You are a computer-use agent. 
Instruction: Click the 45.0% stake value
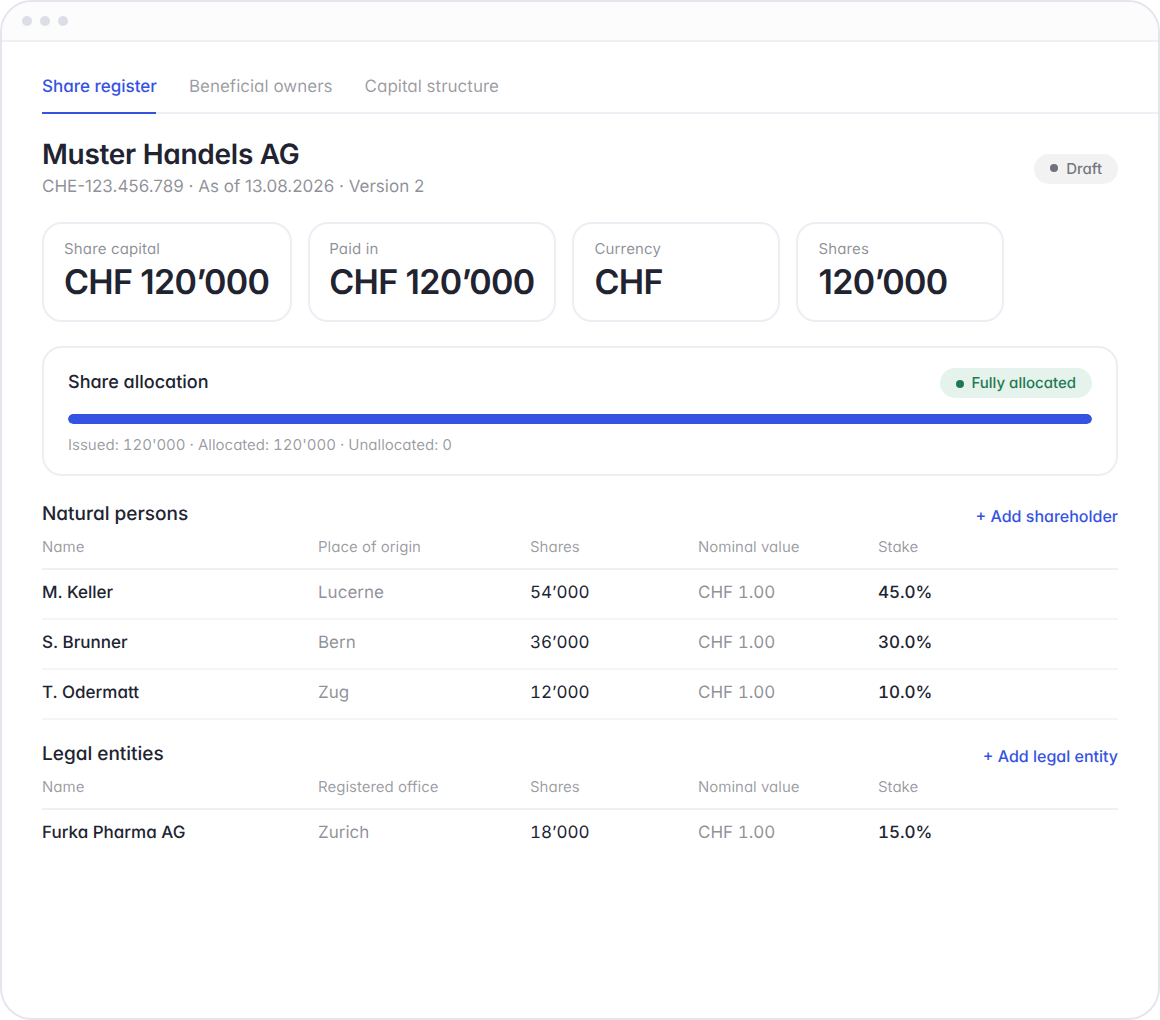pyautogui.click(x=905, y=592)
